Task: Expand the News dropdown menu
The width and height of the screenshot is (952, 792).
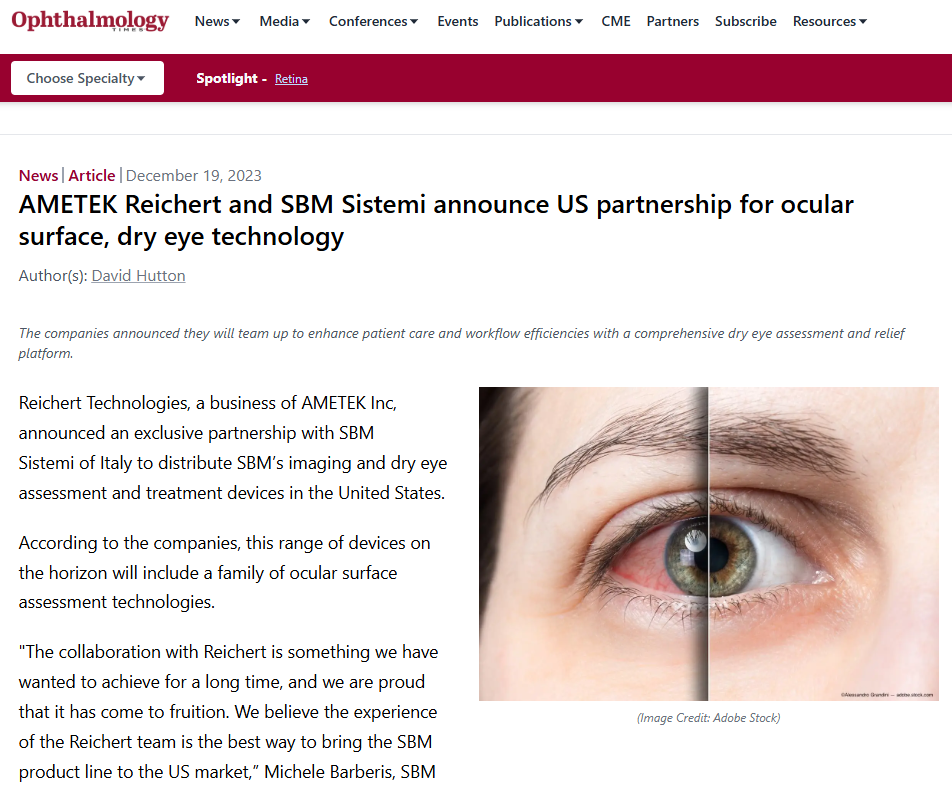Action: coord(217,21)
